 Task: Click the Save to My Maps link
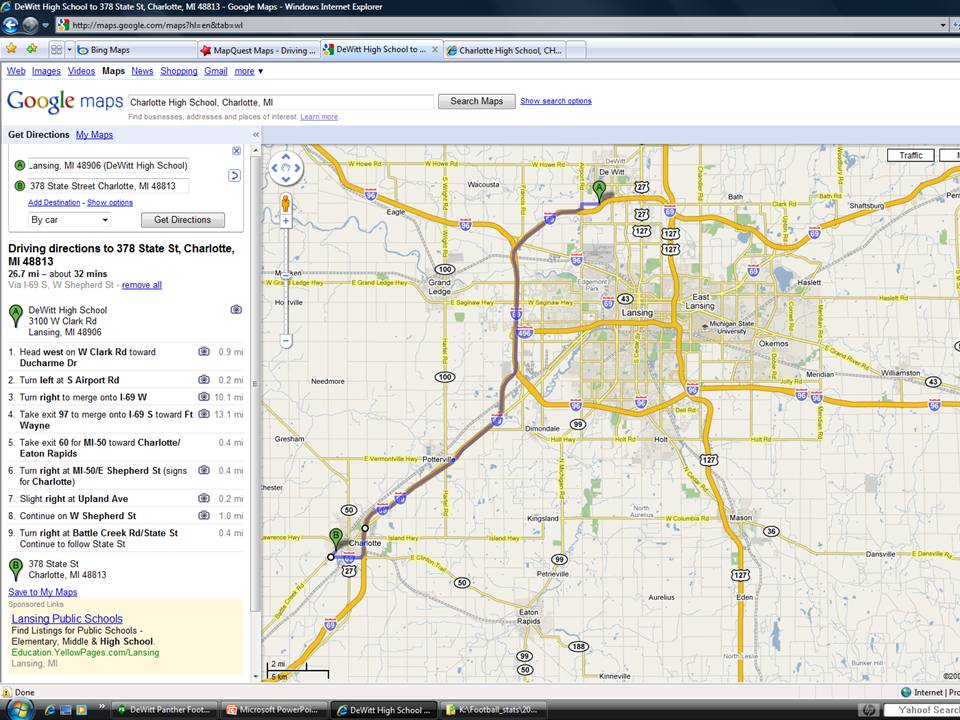tap(42, 592)
